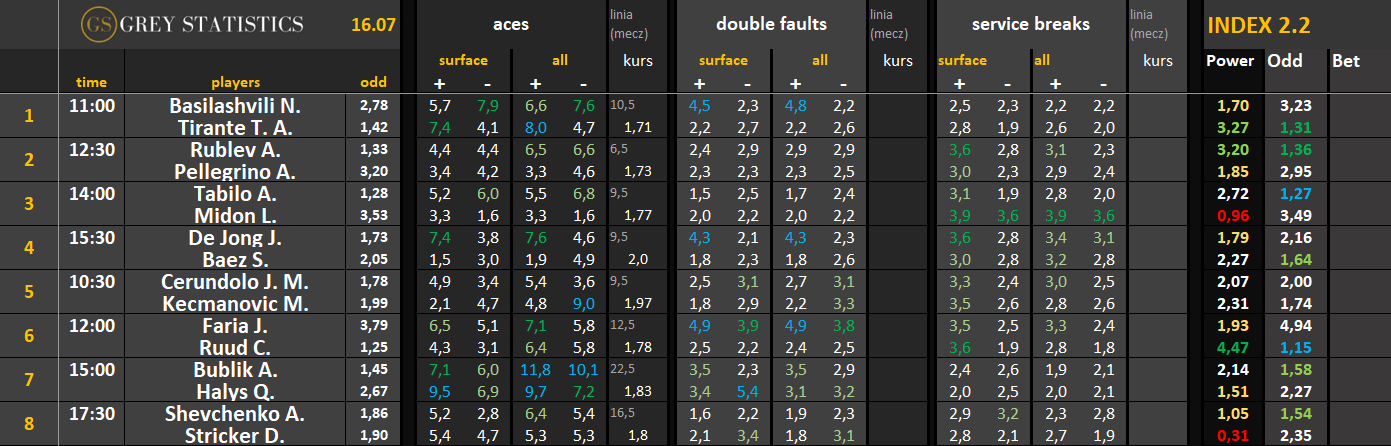This screenshot has width=1391, height=446.
Task: Click the Halys Q. player cell
Action: click(x=235, y=391)
